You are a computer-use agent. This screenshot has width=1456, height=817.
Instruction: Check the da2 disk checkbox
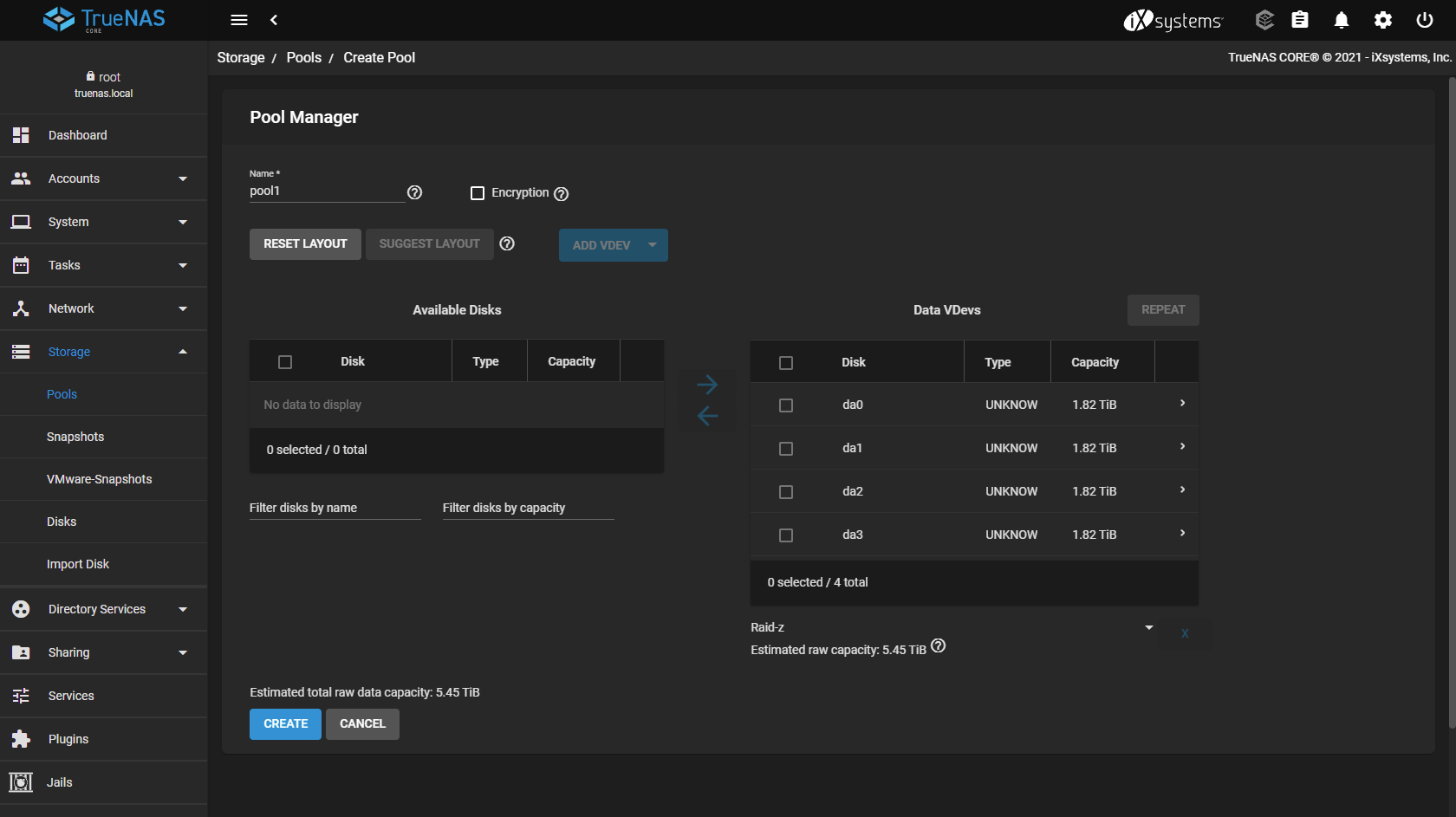click(786, 492)
